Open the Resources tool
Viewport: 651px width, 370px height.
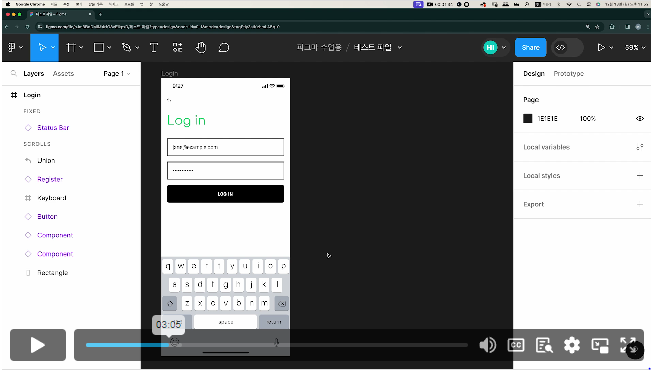coord(177,48)
